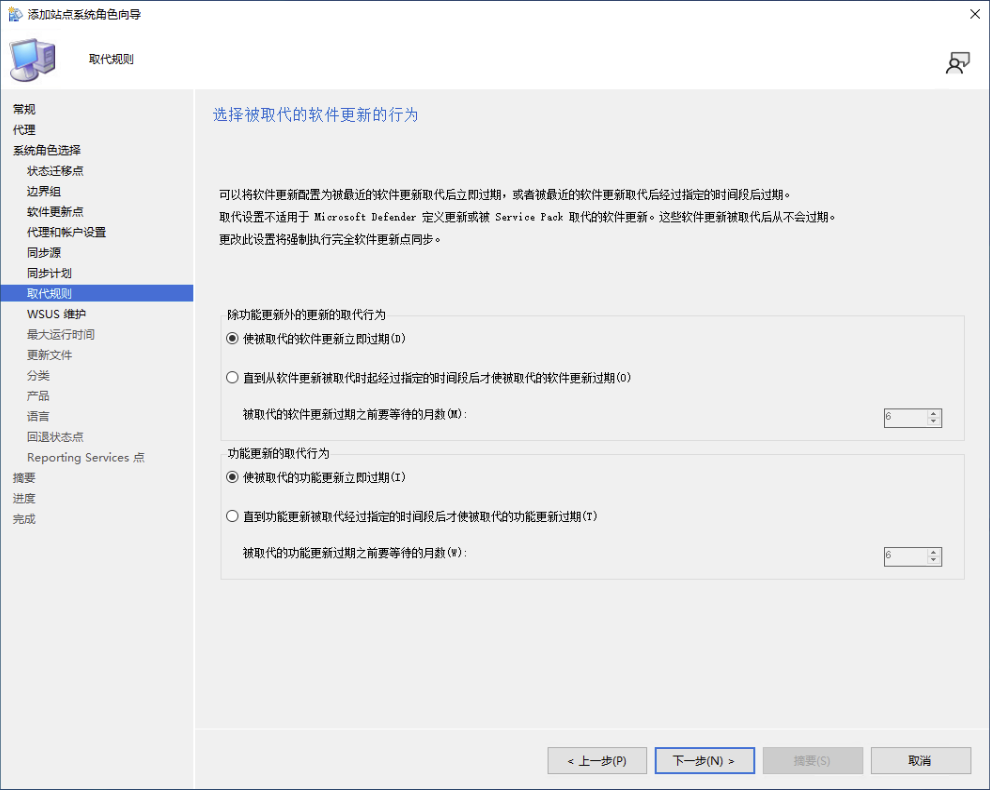Open 状态迁移点 in sidebar

coord(55,171)
